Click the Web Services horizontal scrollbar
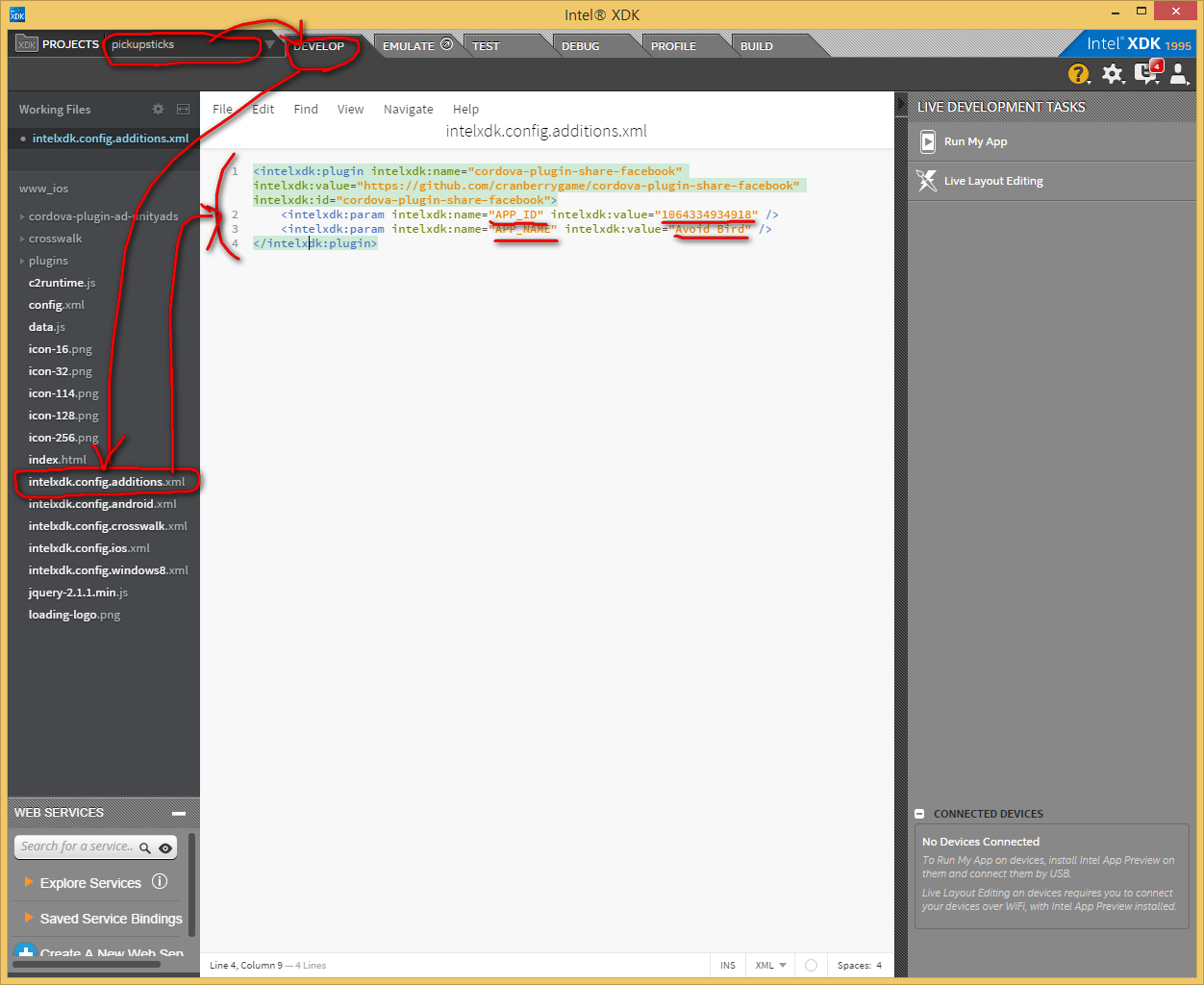Image resolution: width=1204 pixels, height=985 pixels. click(87, 964)
